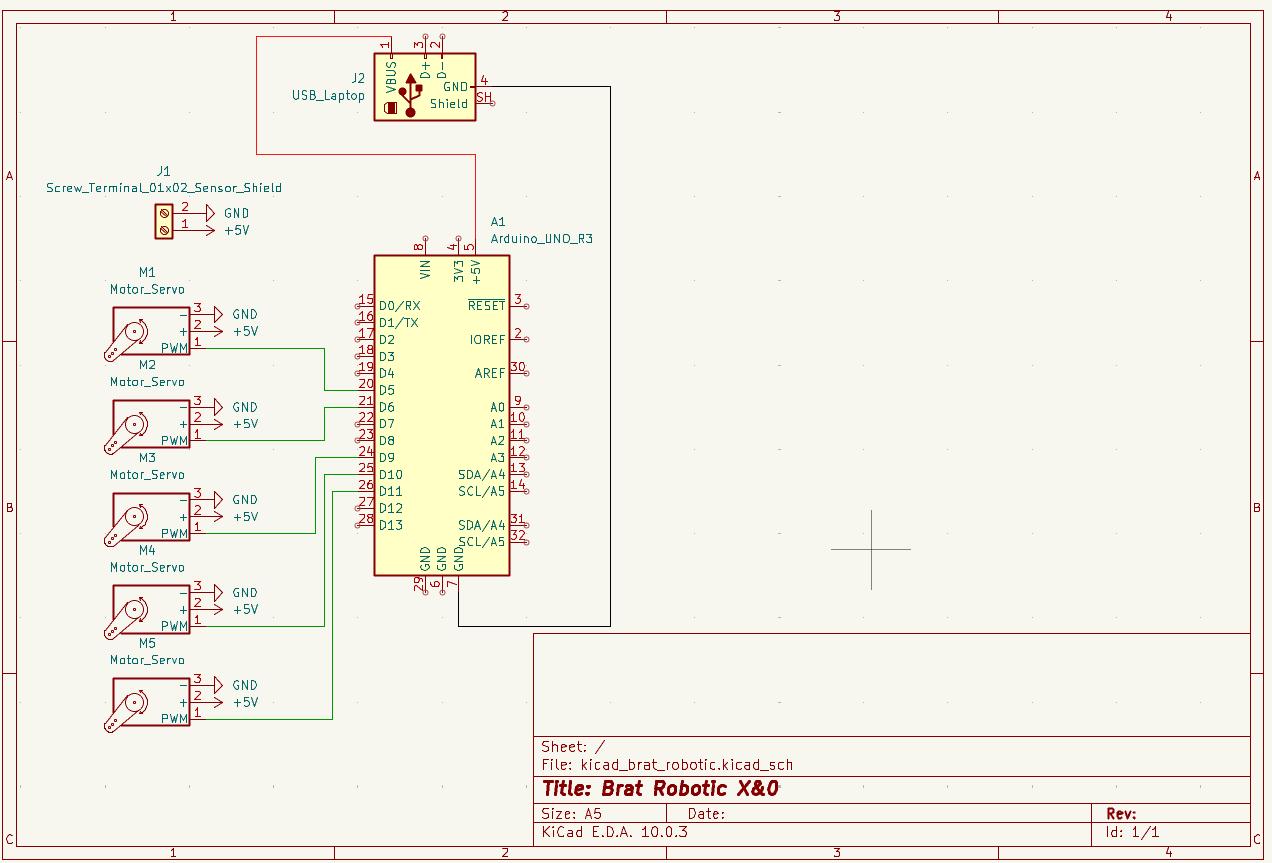The image size is (1272, 863).
Task: Click the VIN pin label on the Arduino
Action: pyautogui.click(x=425, y=269)
